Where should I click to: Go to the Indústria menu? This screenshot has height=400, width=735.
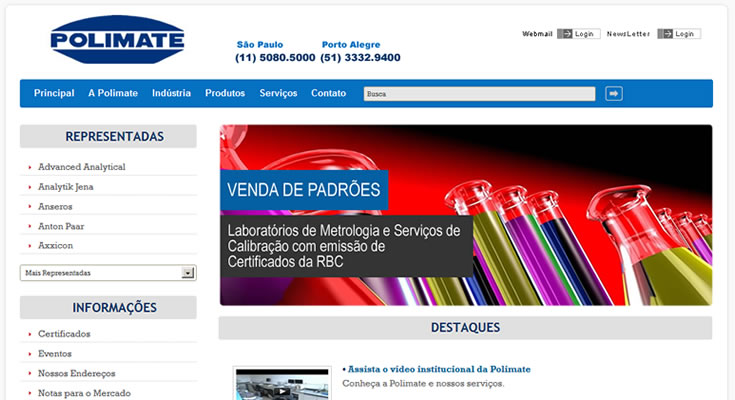coord(171,93)
